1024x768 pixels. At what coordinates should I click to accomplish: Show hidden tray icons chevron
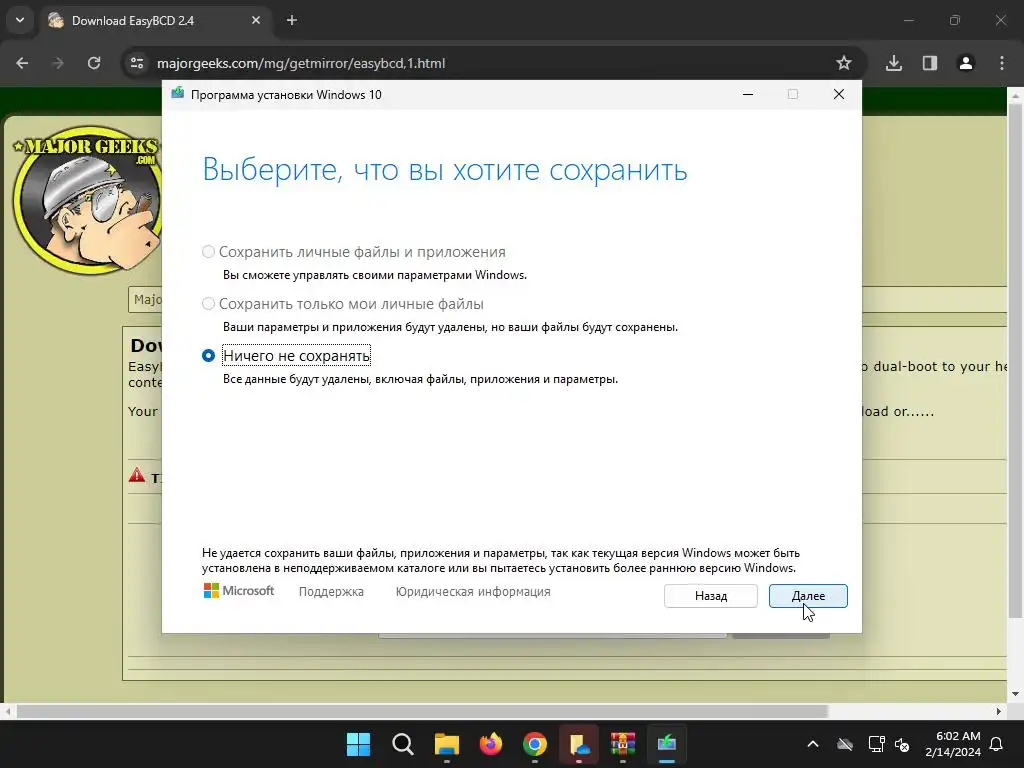pyautogui.click(x=813, y=744)
